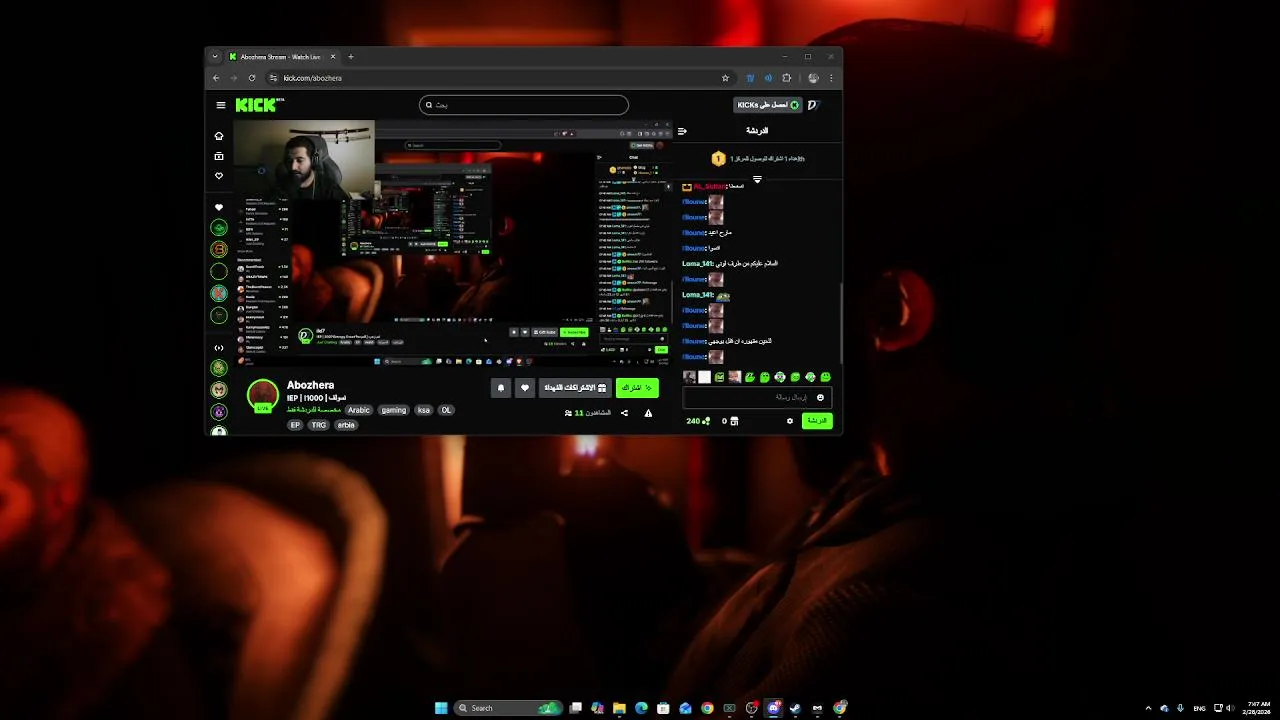Go back in Chrome
This screenshot has height=720, width=1280.
pos(216,78)
